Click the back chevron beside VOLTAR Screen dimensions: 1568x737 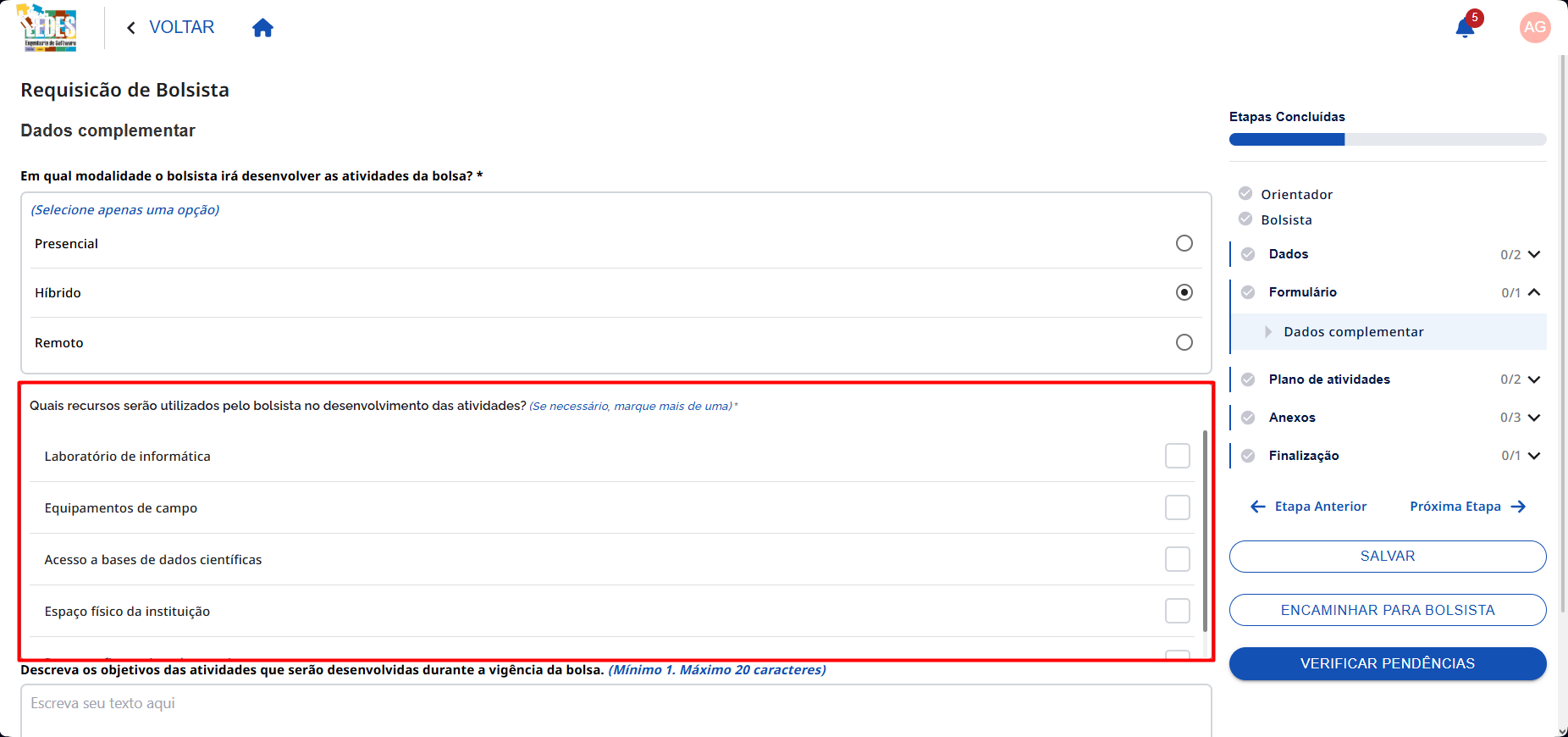click(131, 28)
